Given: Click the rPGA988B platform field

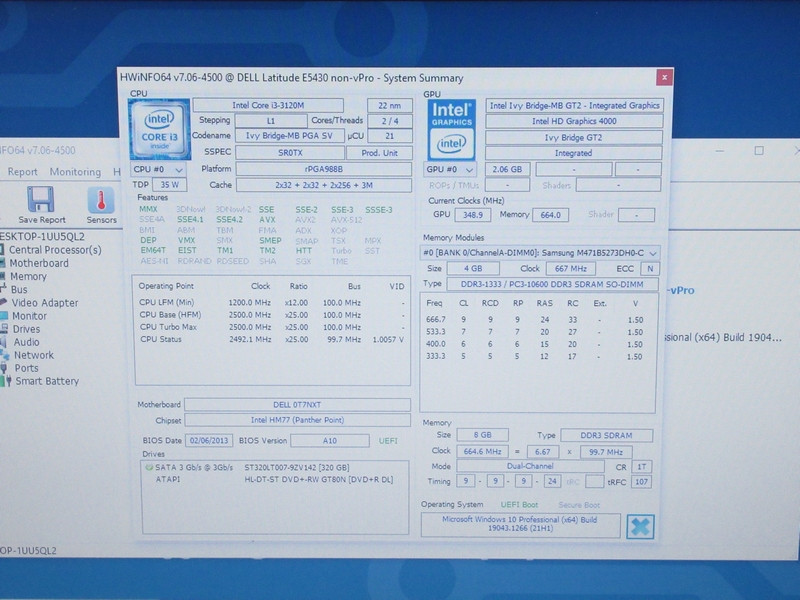Looking at the screenshot, I should pos(323,169).
